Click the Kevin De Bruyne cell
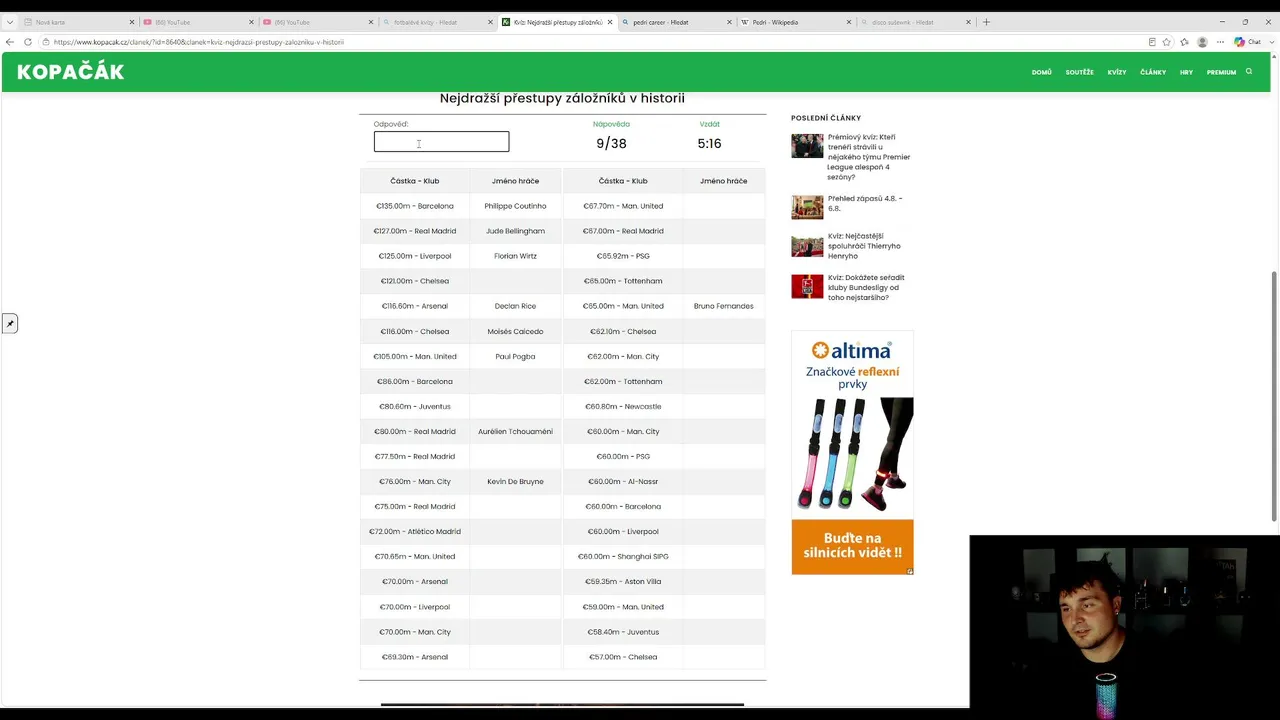 pyautogui.click(x=515, y=481)
